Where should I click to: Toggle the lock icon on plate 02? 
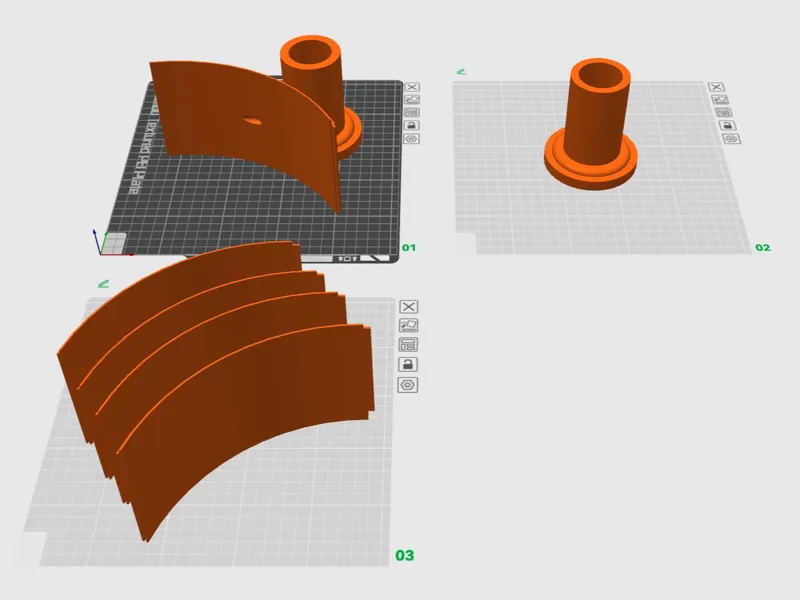727,125
